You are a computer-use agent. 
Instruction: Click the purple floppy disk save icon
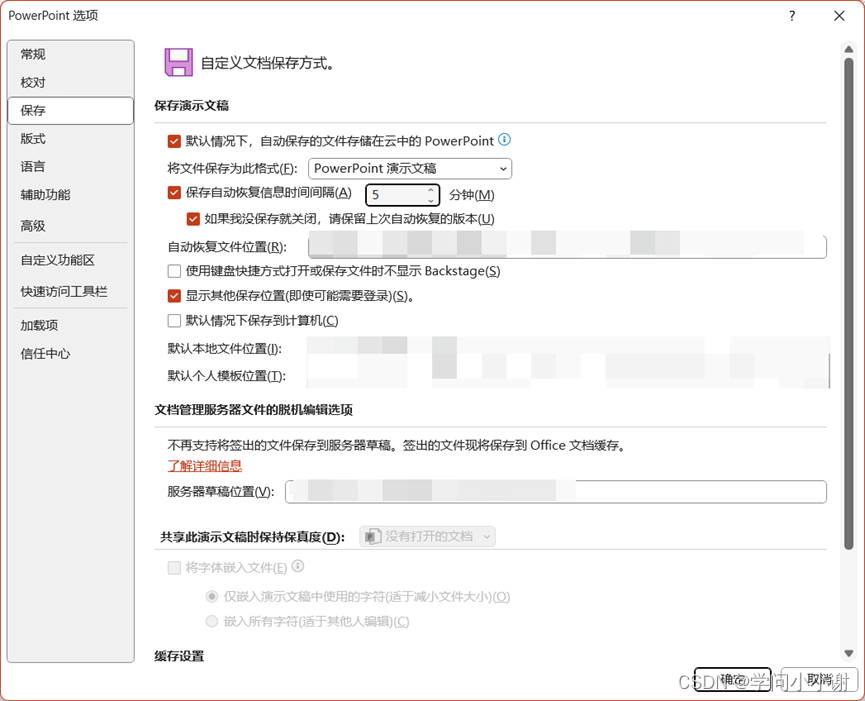click(179, 62)
